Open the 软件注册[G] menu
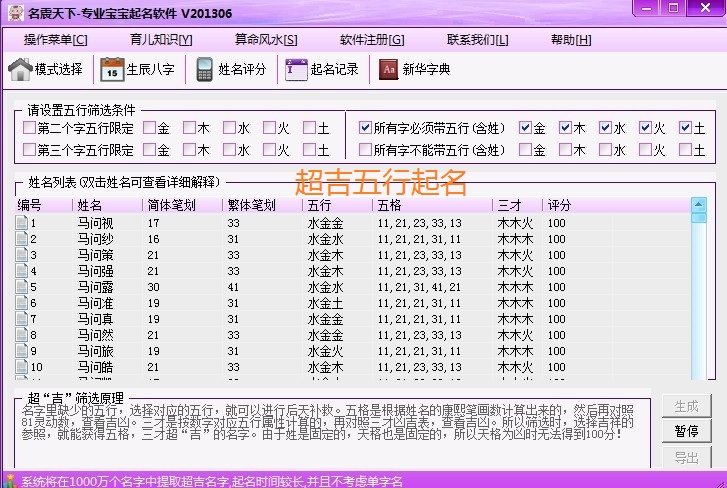The width and height of the screenshot is (727, 488). click(x=372, y=40)
